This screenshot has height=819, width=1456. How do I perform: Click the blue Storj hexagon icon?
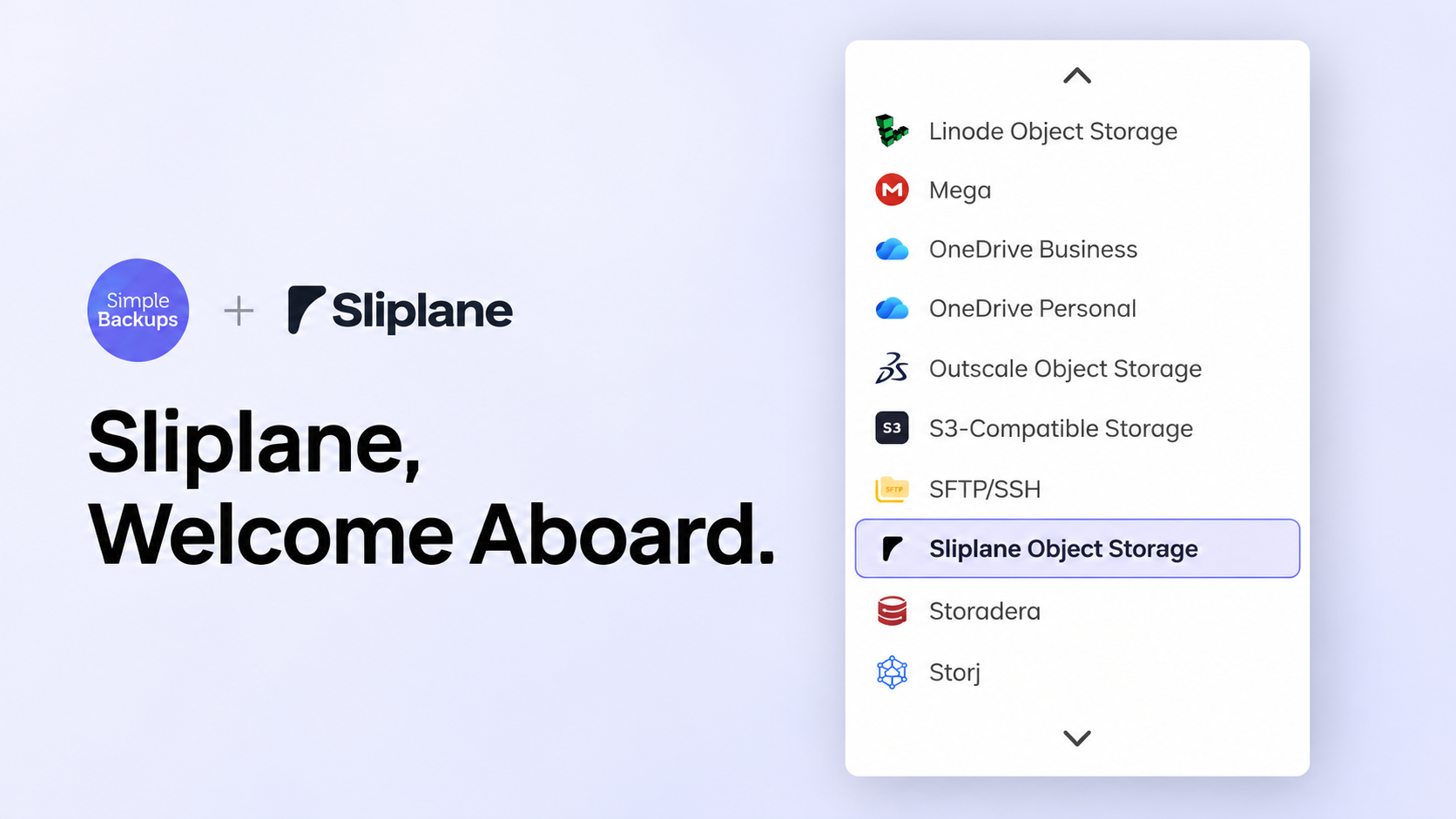coord(892,672)
